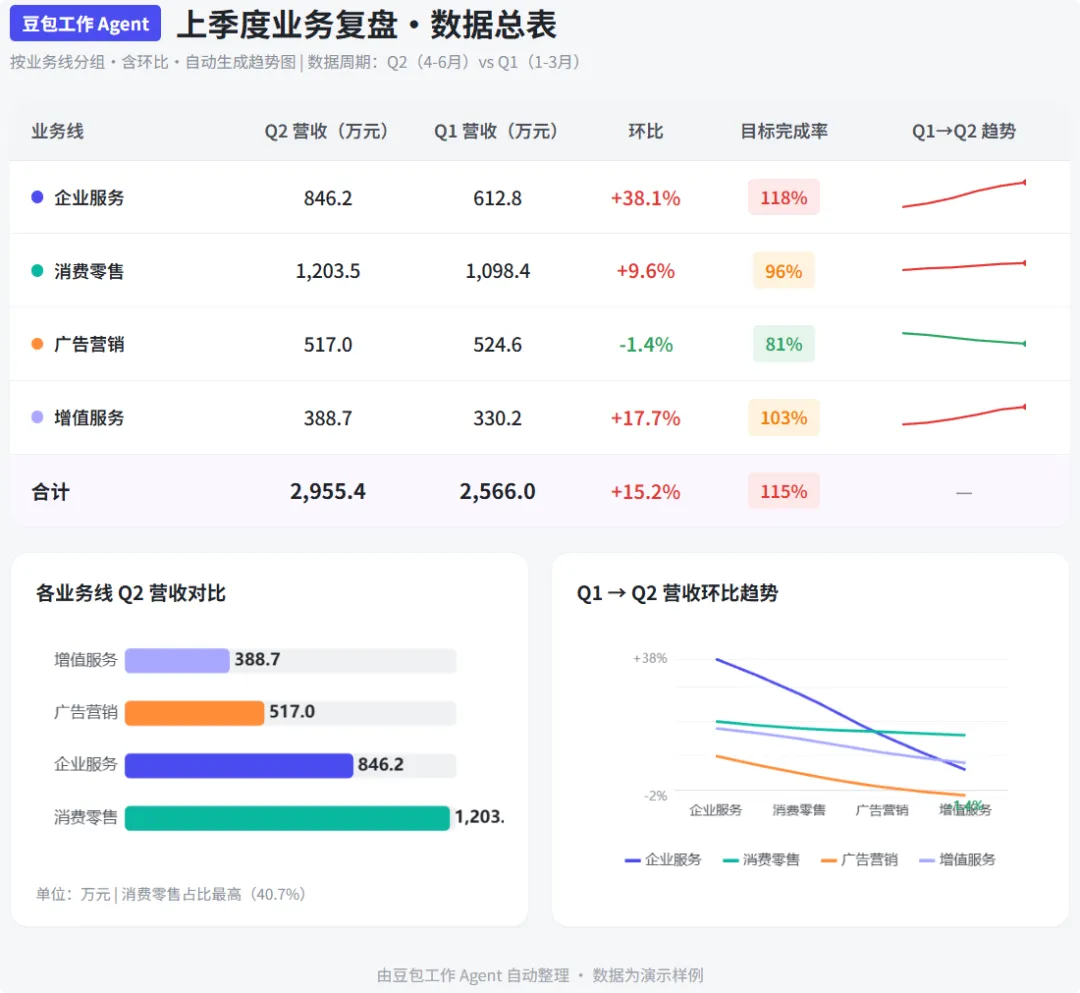Click the green 消费零售 bar
Screen dimensions: 1080x993
point(287,817)
